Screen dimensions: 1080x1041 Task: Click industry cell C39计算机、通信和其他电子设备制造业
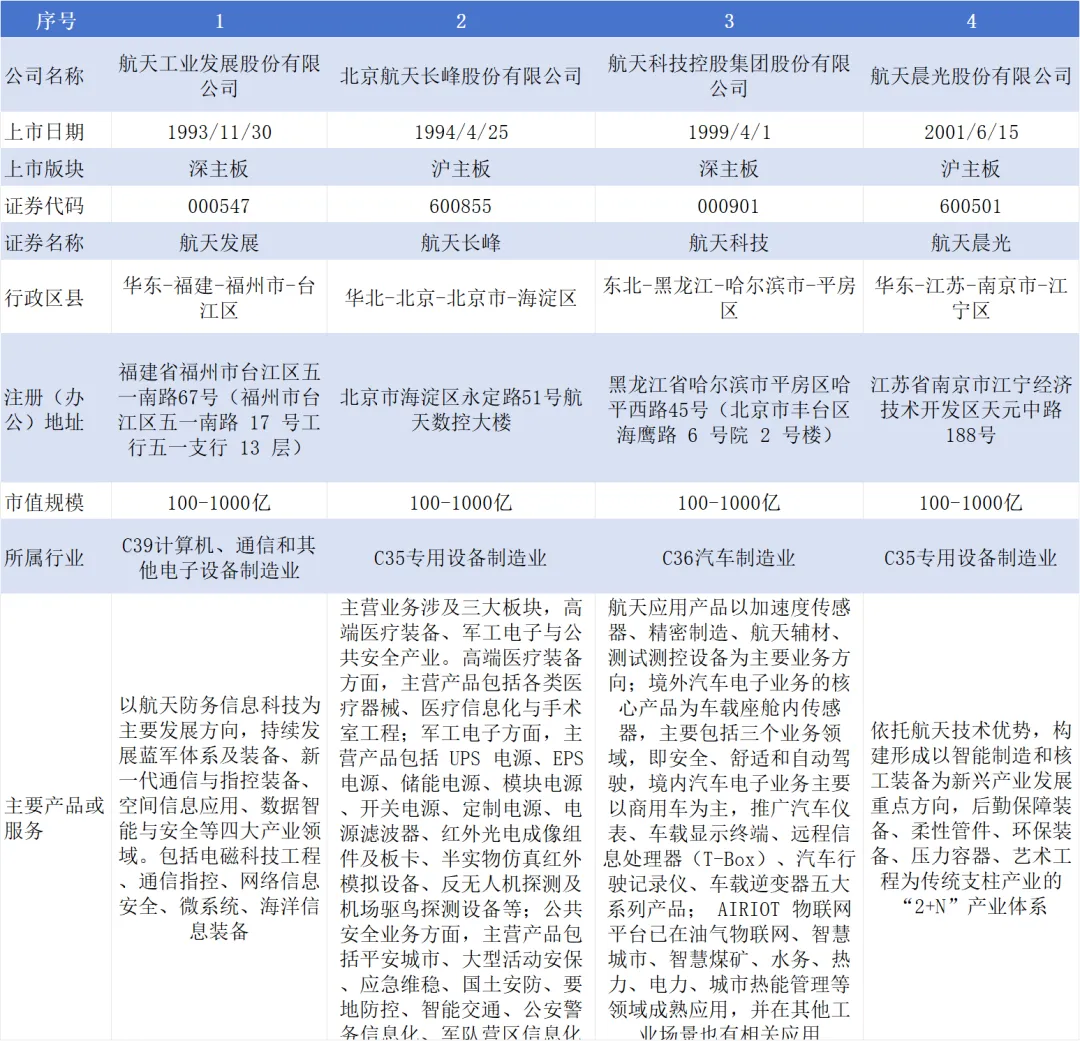(219, 557)
